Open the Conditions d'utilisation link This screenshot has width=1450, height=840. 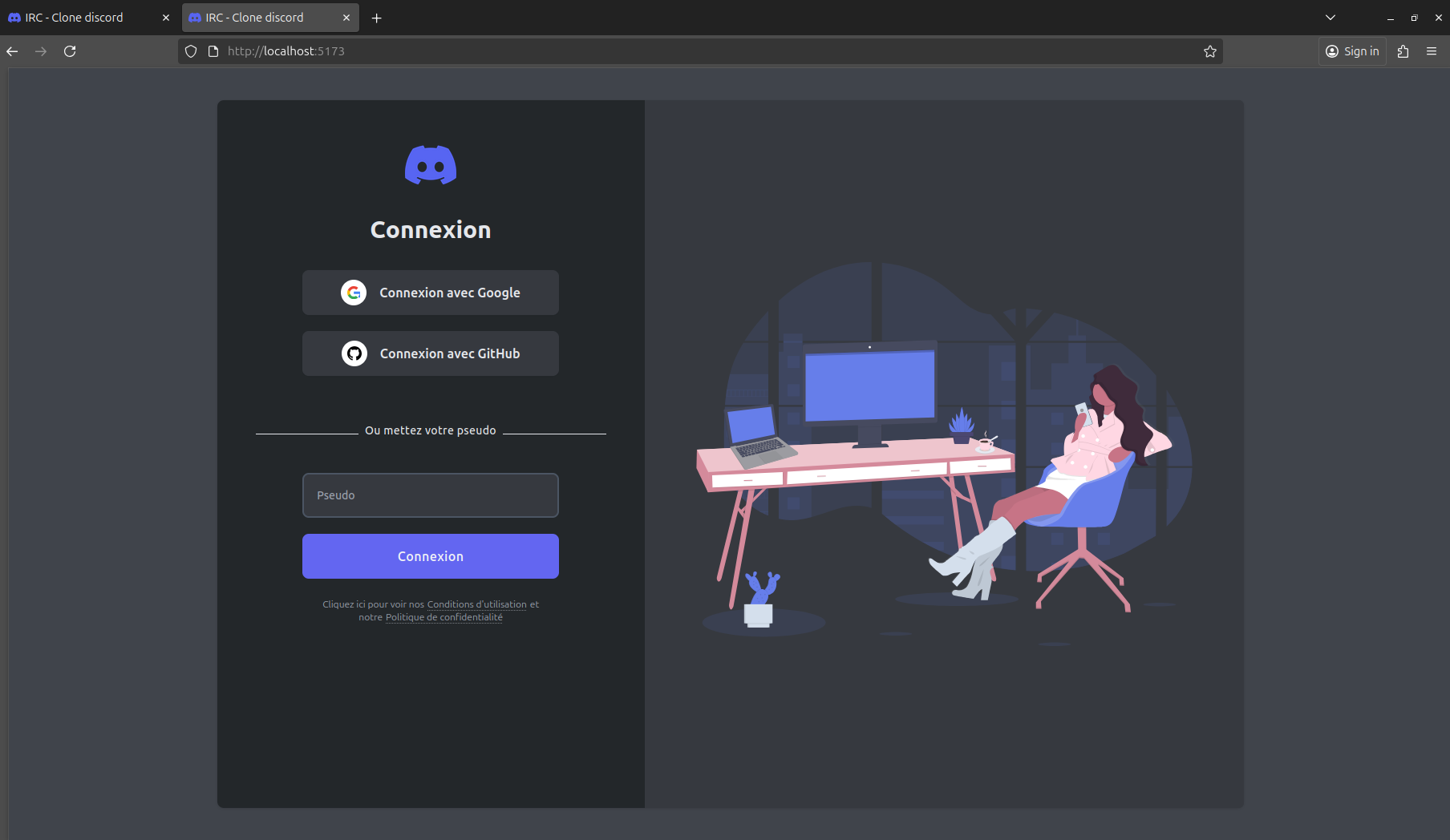tap(476, 604)
